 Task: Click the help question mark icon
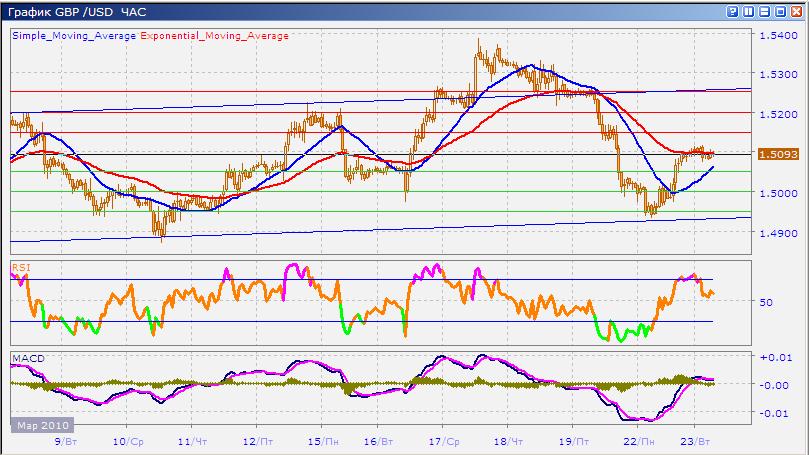[x=734, y=12]
